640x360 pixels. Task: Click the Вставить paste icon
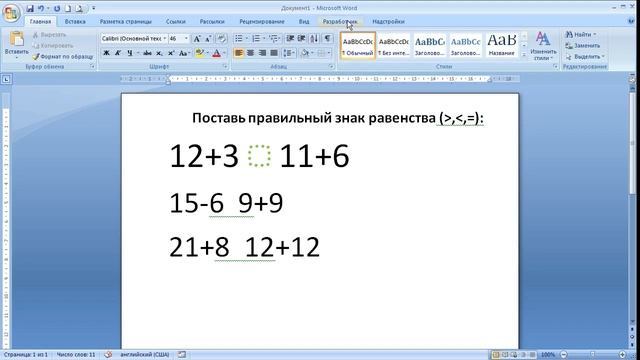(x=17, y=39)
